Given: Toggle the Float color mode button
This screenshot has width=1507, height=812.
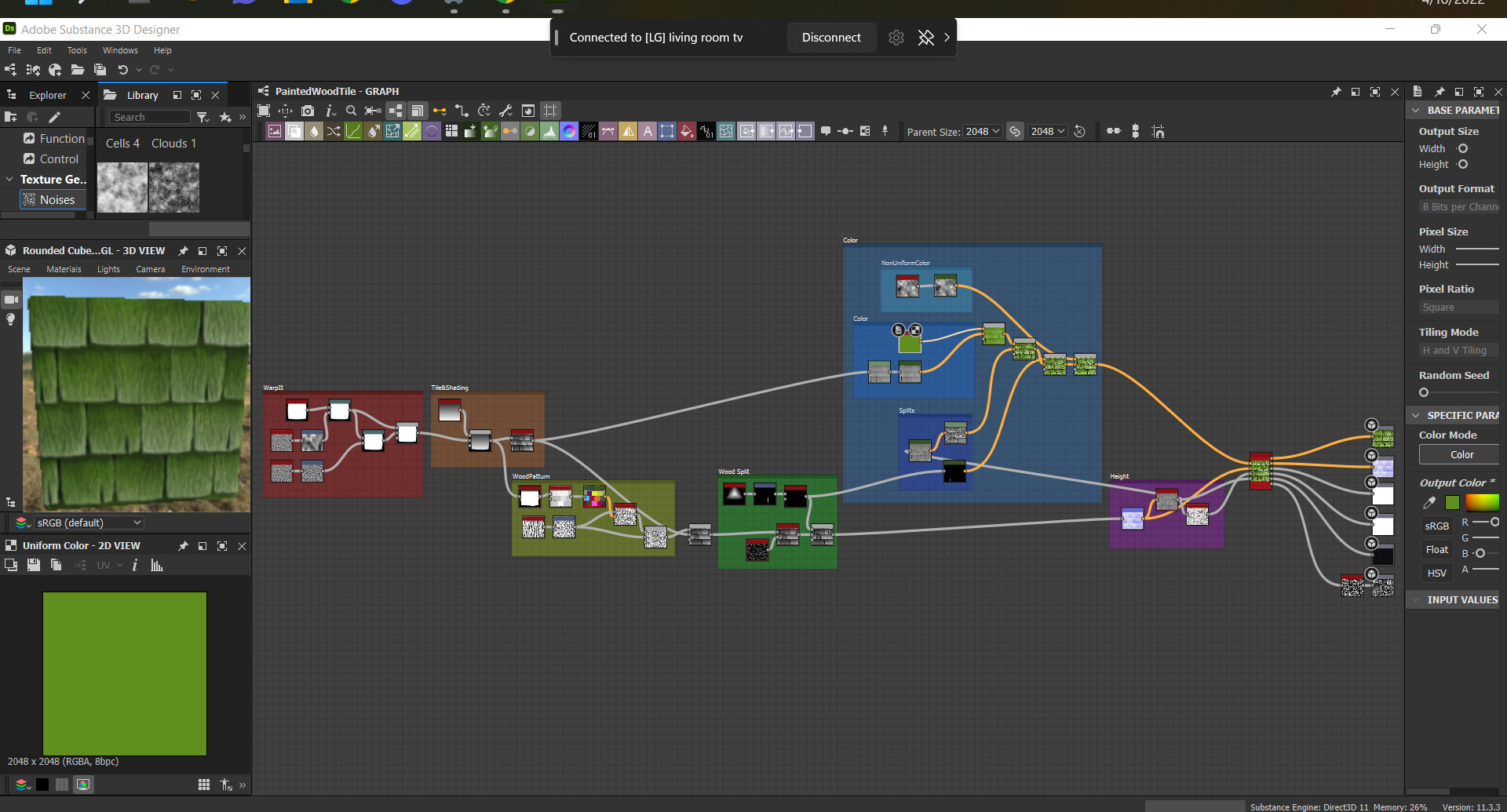Looking at the screenshot, I should click(1436, 549).
